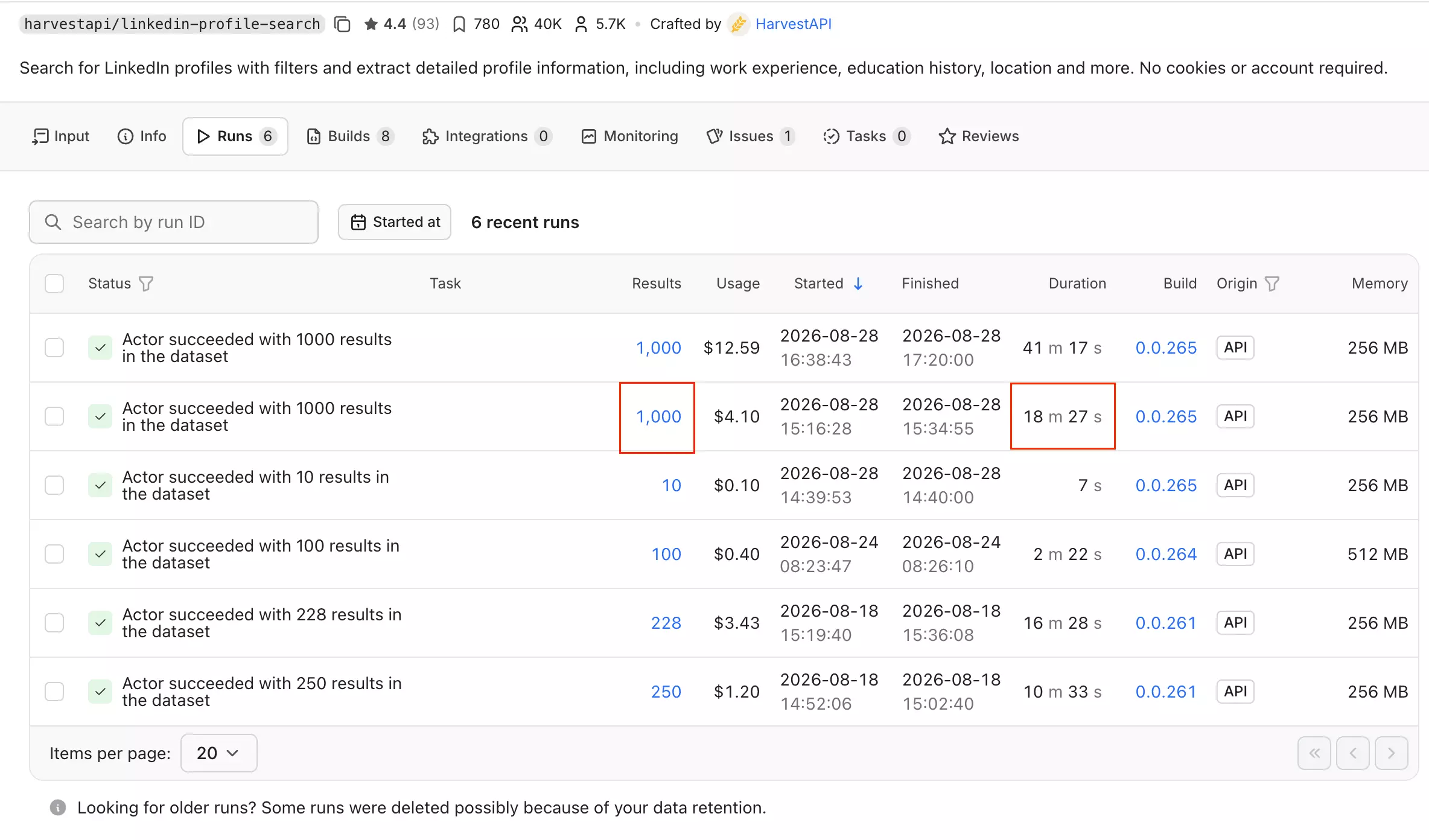Click the total users icon beside 40K
1429x840 pixels.
click(519, 24)
